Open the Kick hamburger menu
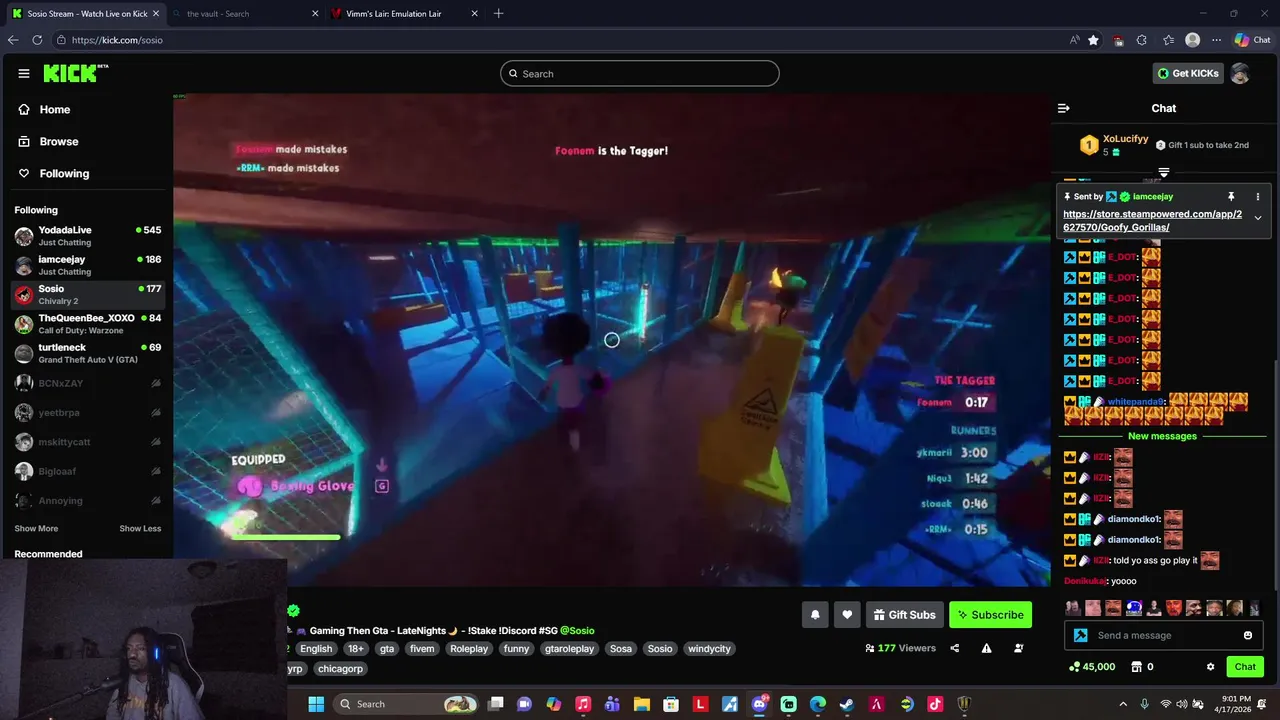The image size is (1280, 720). 23,73
